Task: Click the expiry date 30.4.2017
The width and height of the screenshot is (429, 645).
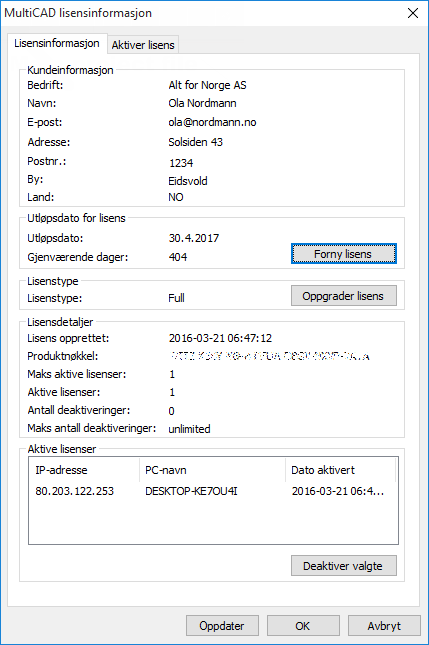Action: (x=194, y=238)
